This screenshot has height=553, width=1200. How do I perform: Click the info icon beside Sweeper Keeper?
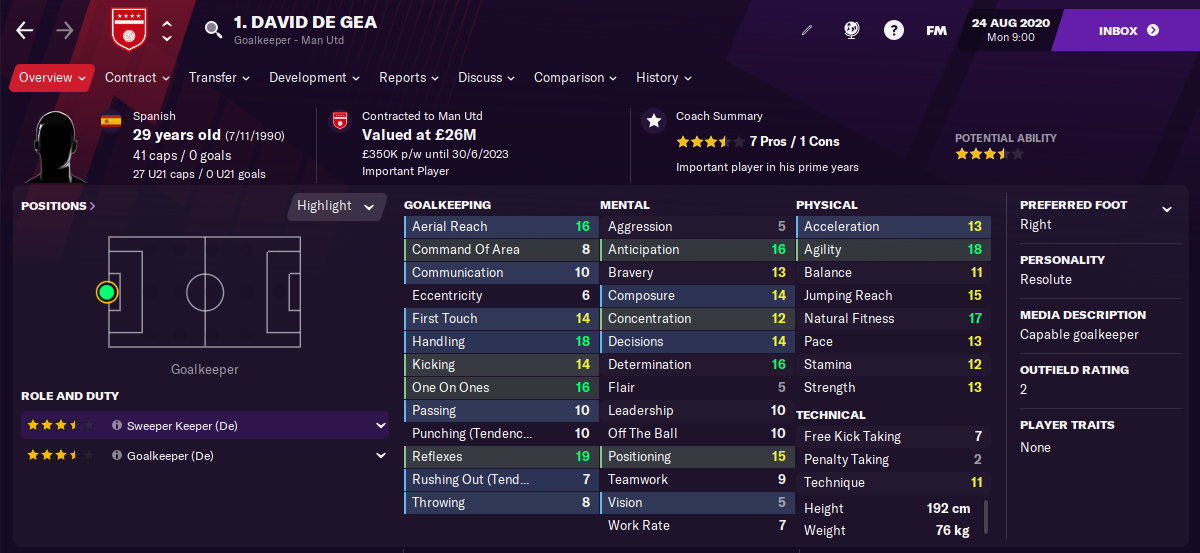coord(117,426)
